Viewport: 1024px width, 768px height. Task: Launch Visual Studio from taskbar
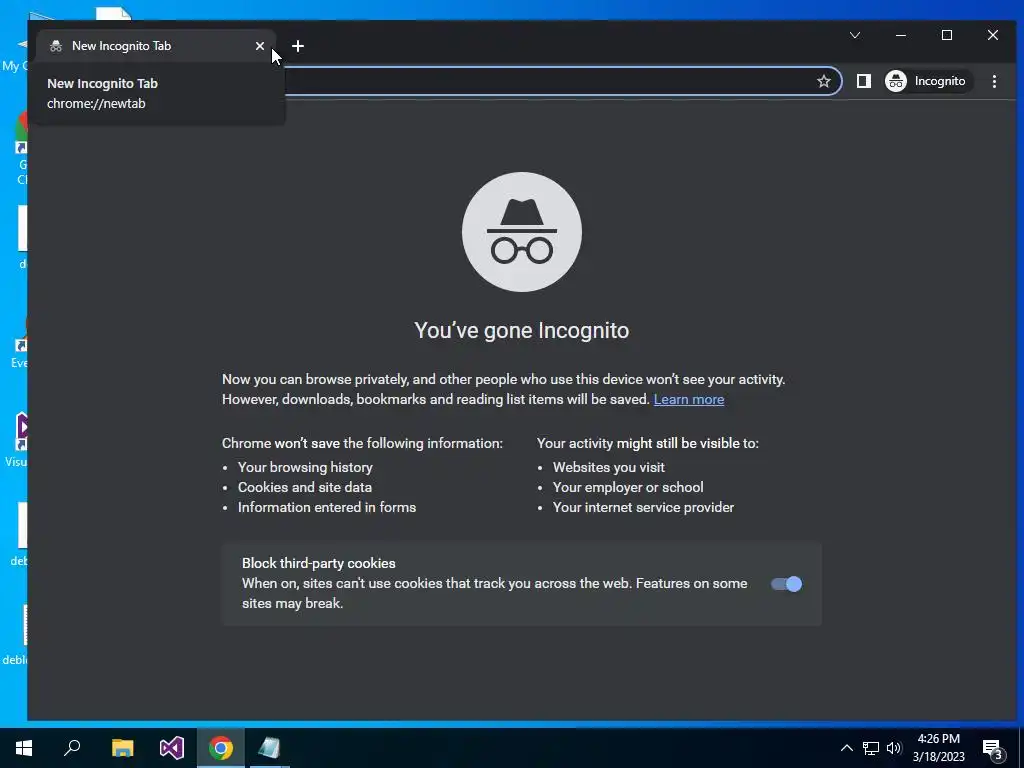[172, 748]
